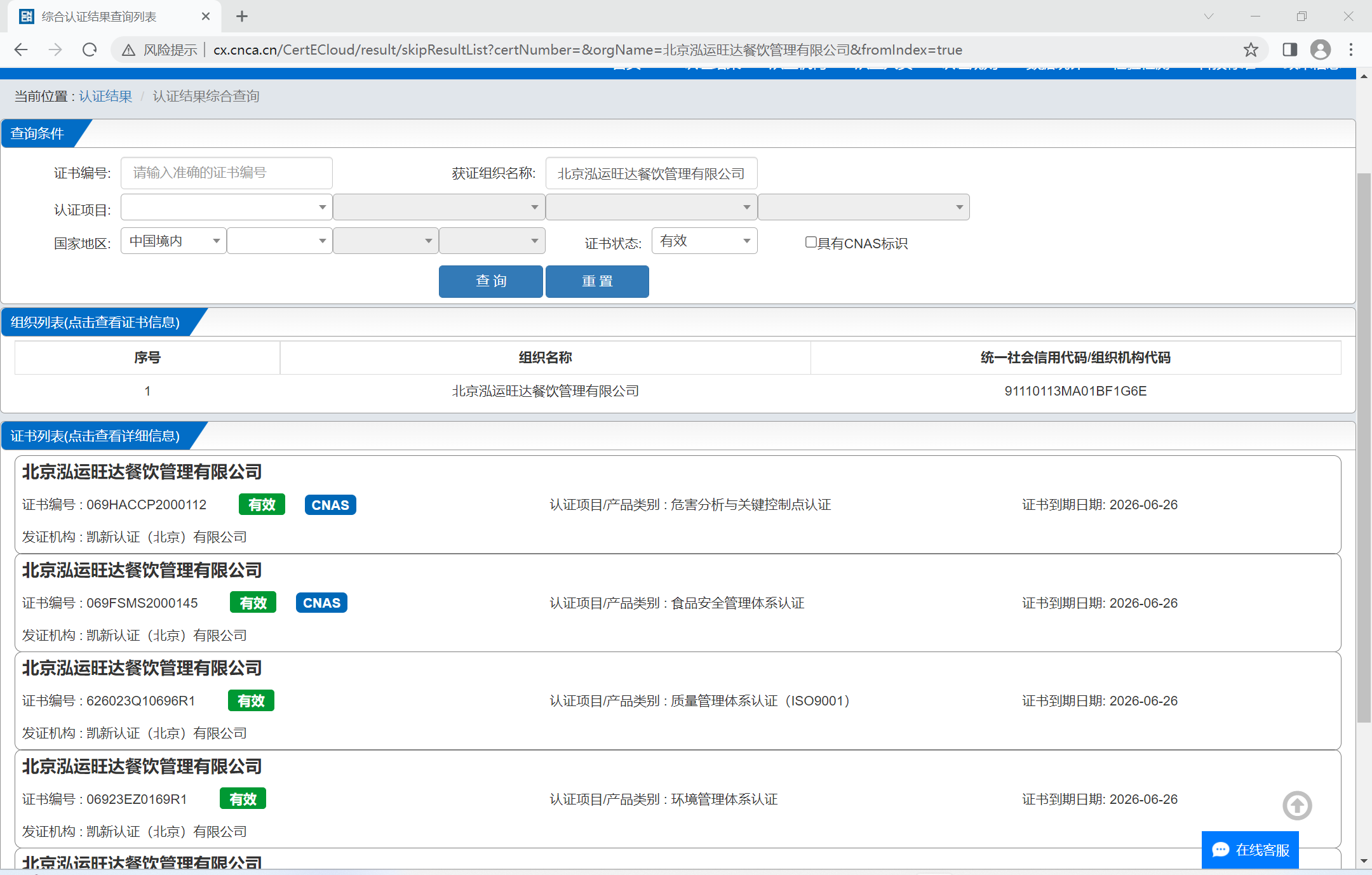Screen dimensions: 1372x875
Task: Click the 重置 reset button
Action: click(x=597, y=281)
